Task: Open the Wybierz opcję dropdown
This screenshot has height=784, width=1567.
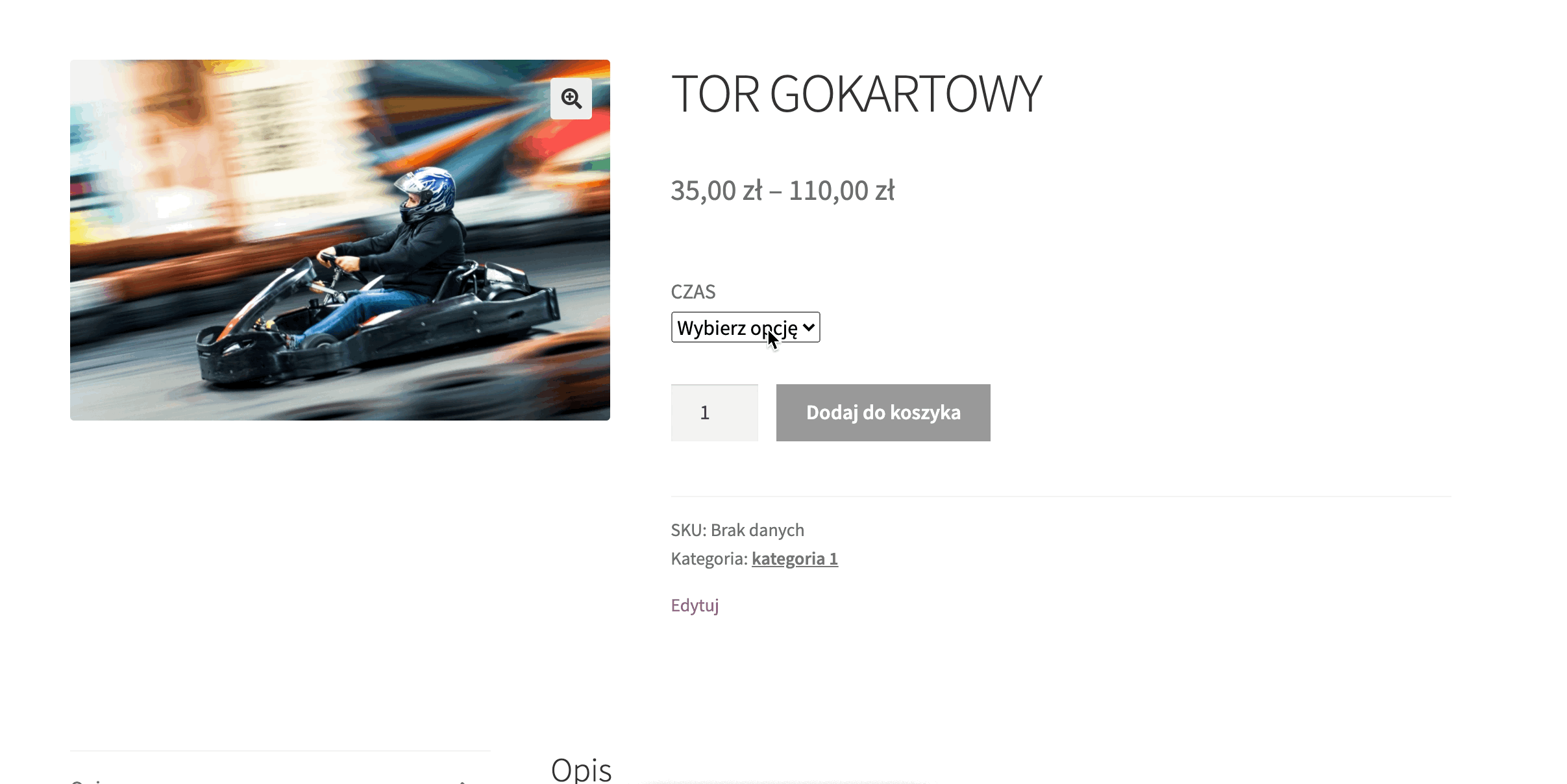Action: point(745,327)
